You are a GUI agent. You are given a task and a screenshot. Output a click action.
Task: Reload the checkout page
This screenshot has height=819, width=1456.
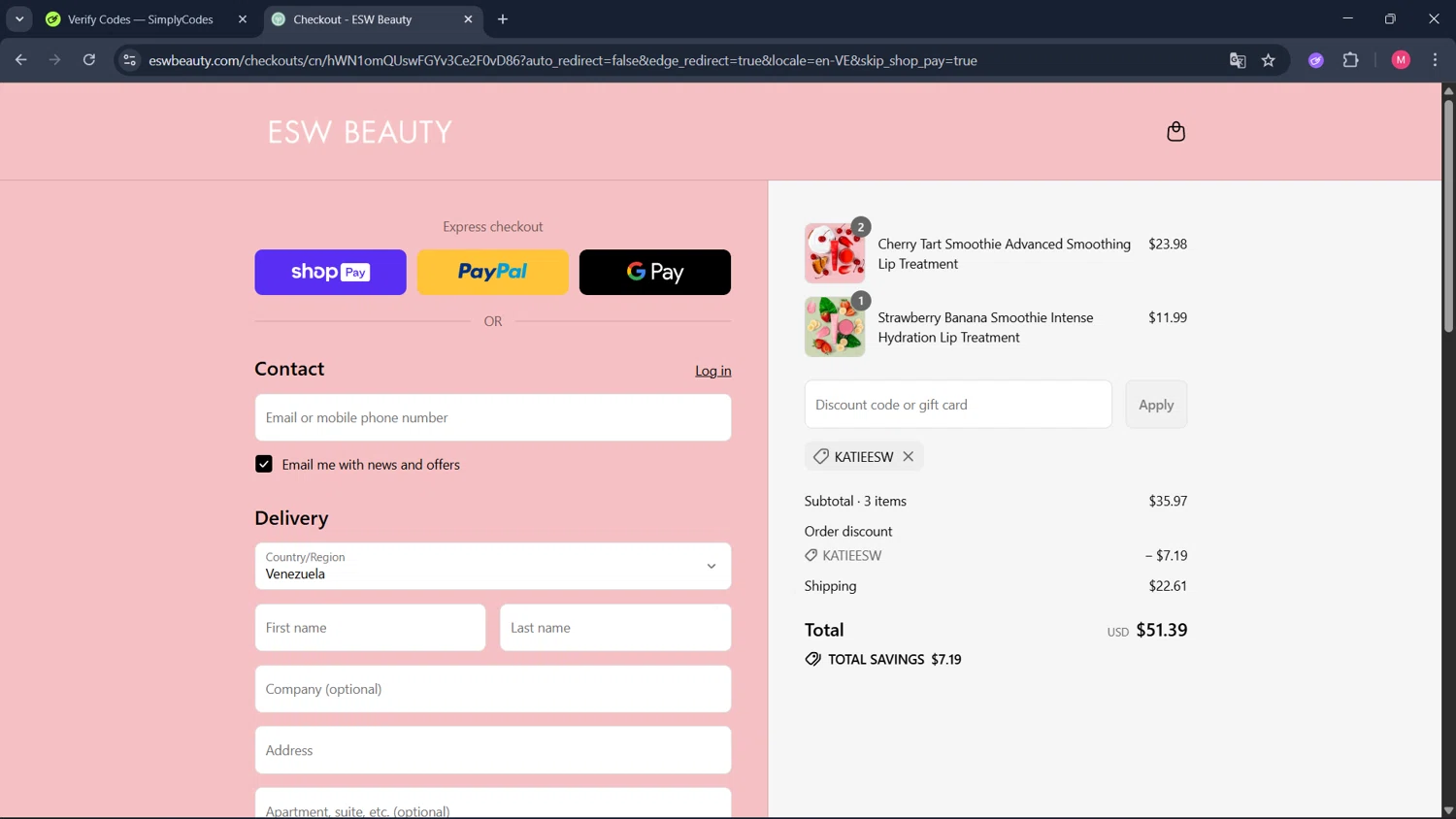tap(89, 60)
